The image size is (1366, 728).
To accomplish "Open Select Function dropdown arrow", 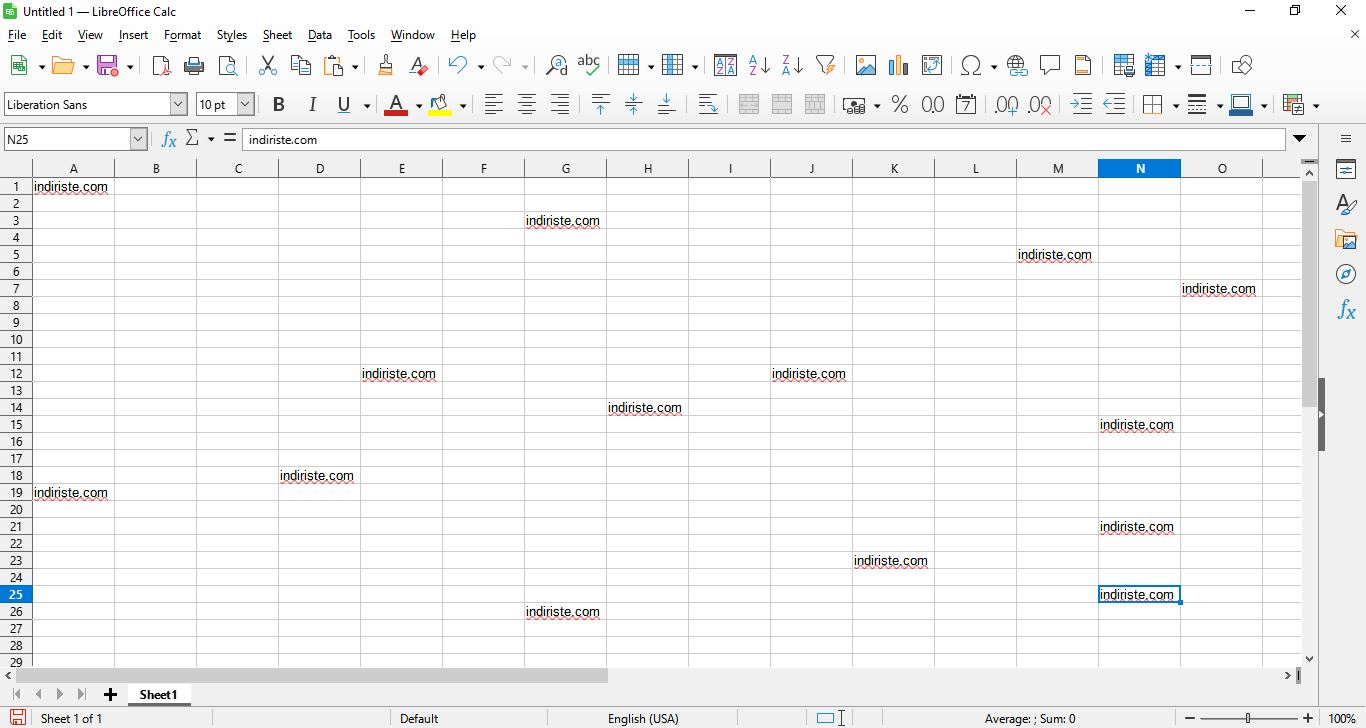I will pos(211,139).
